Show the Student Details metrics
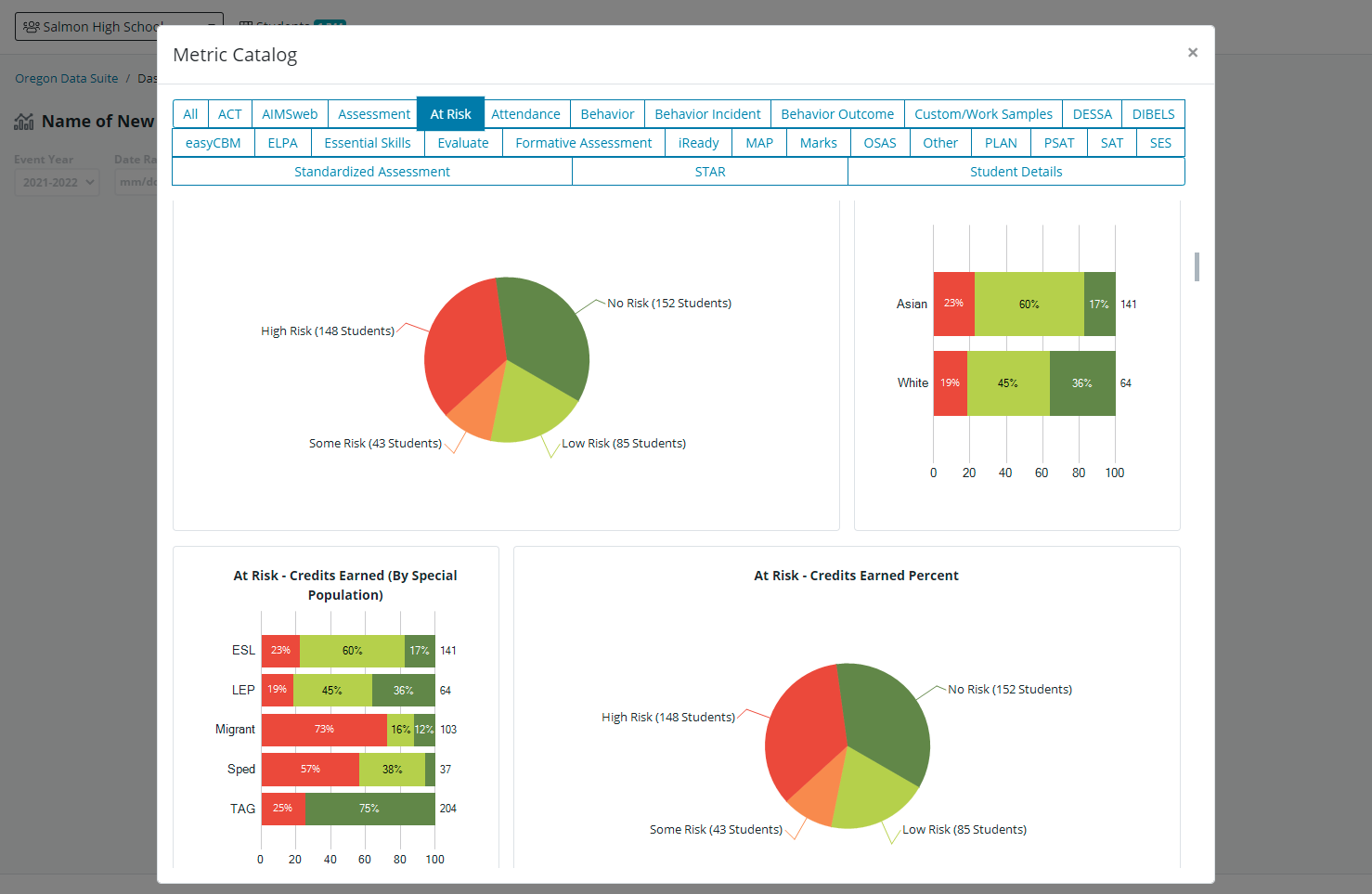The image size is (1372, 894). pos(1016,172)
